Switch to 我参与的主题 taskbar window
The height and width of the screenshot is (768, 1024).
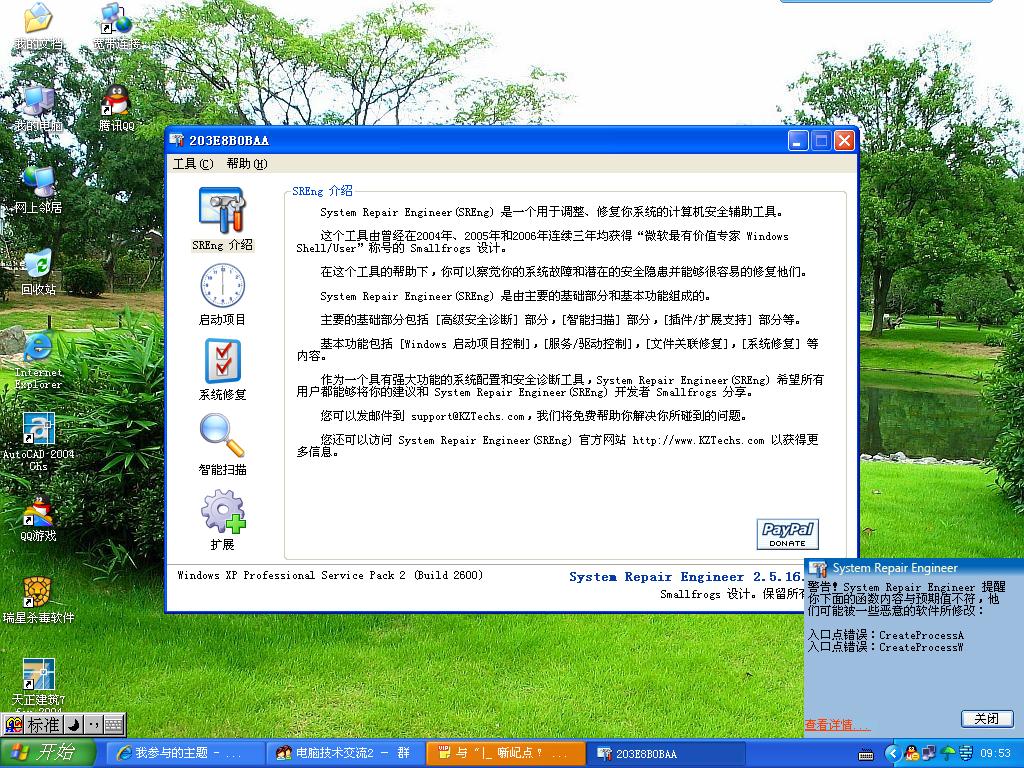(x=183, y=753)
